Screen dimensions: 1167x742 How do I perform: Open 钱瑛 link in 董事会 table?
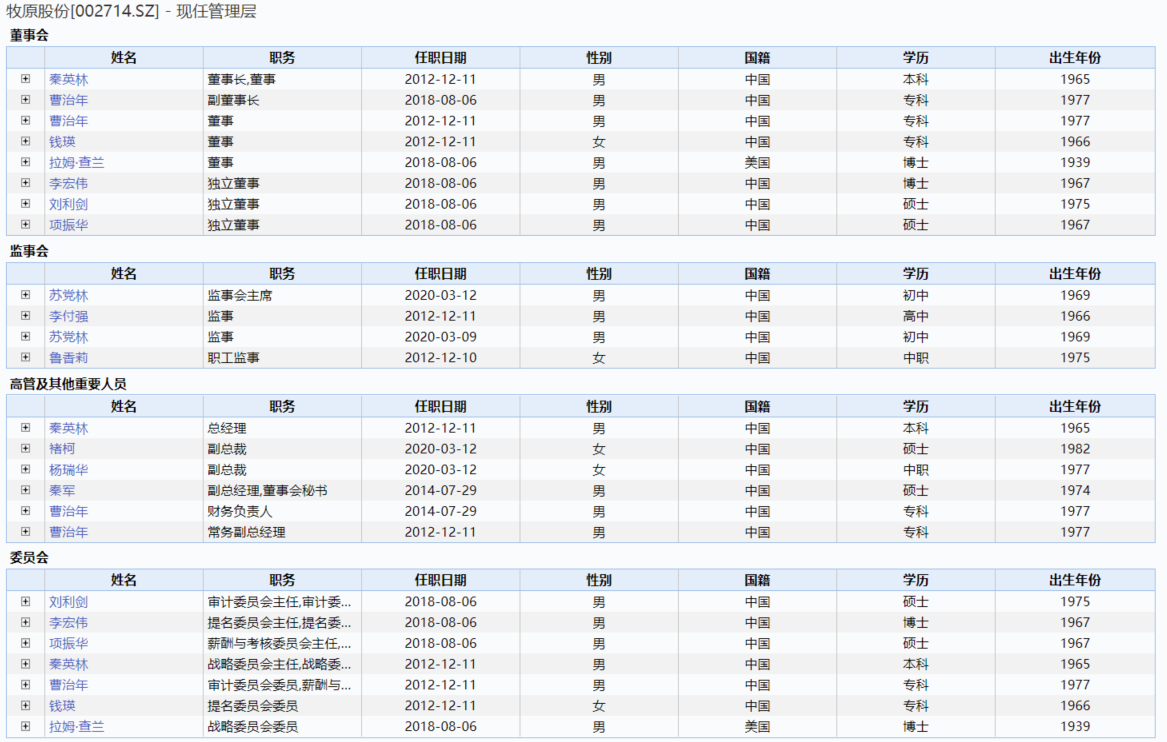63,142
